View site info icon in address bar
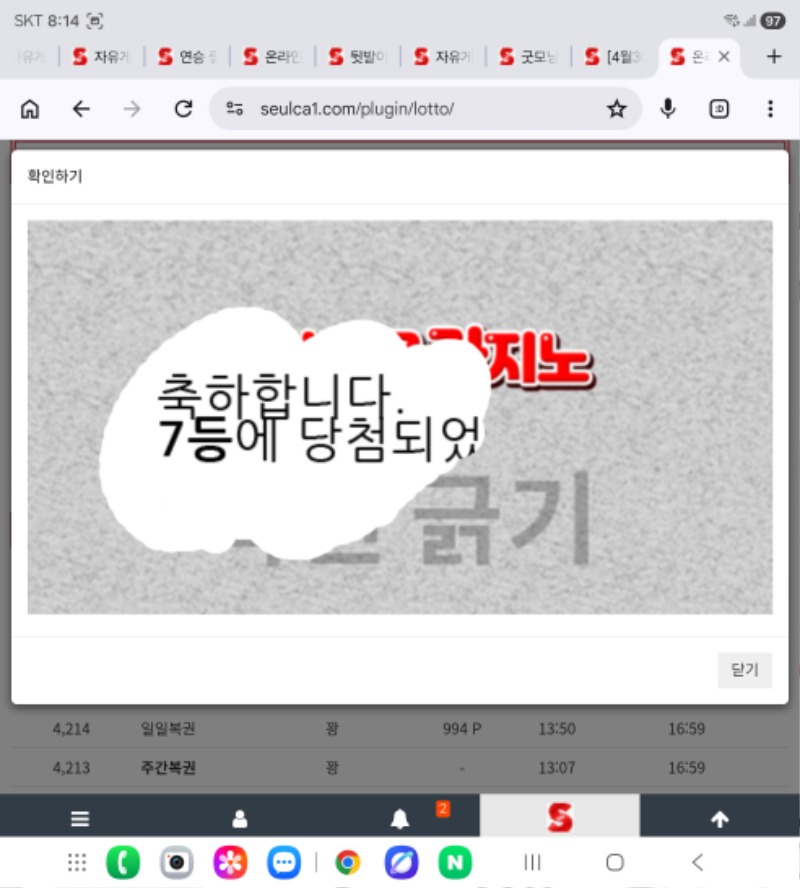800x888 pixels. click(235, 109)
